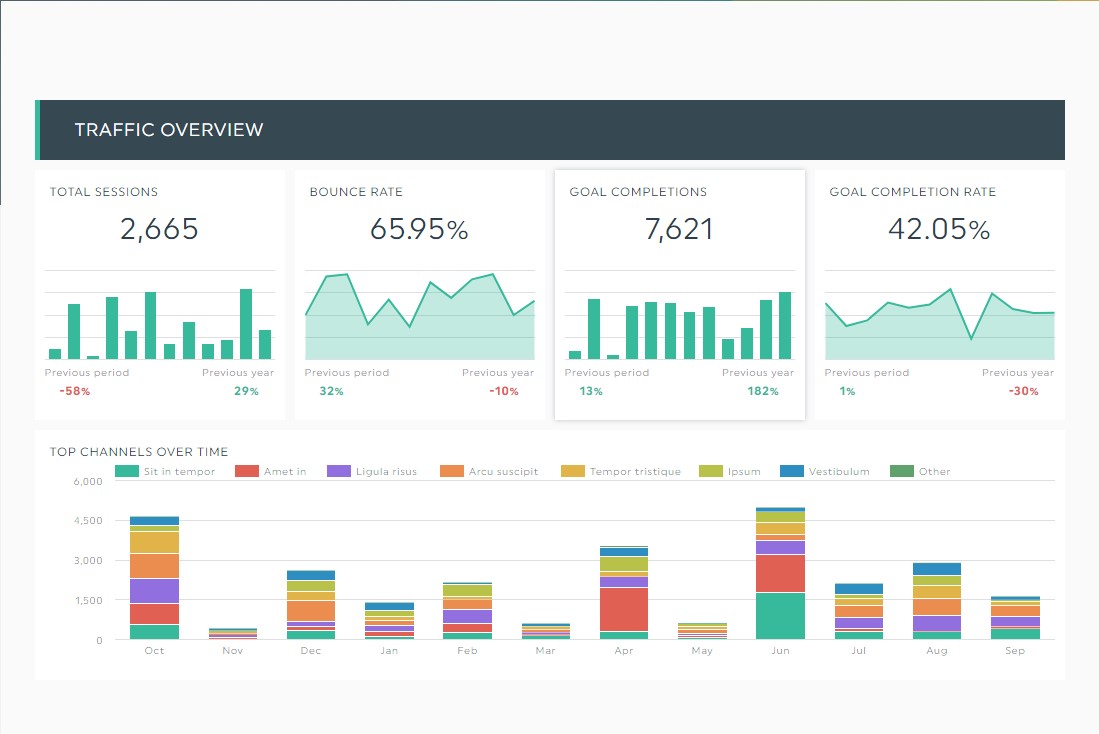
Task: Open the Total Sessions bar sparkline chart
Action: (x=160, y=315)
